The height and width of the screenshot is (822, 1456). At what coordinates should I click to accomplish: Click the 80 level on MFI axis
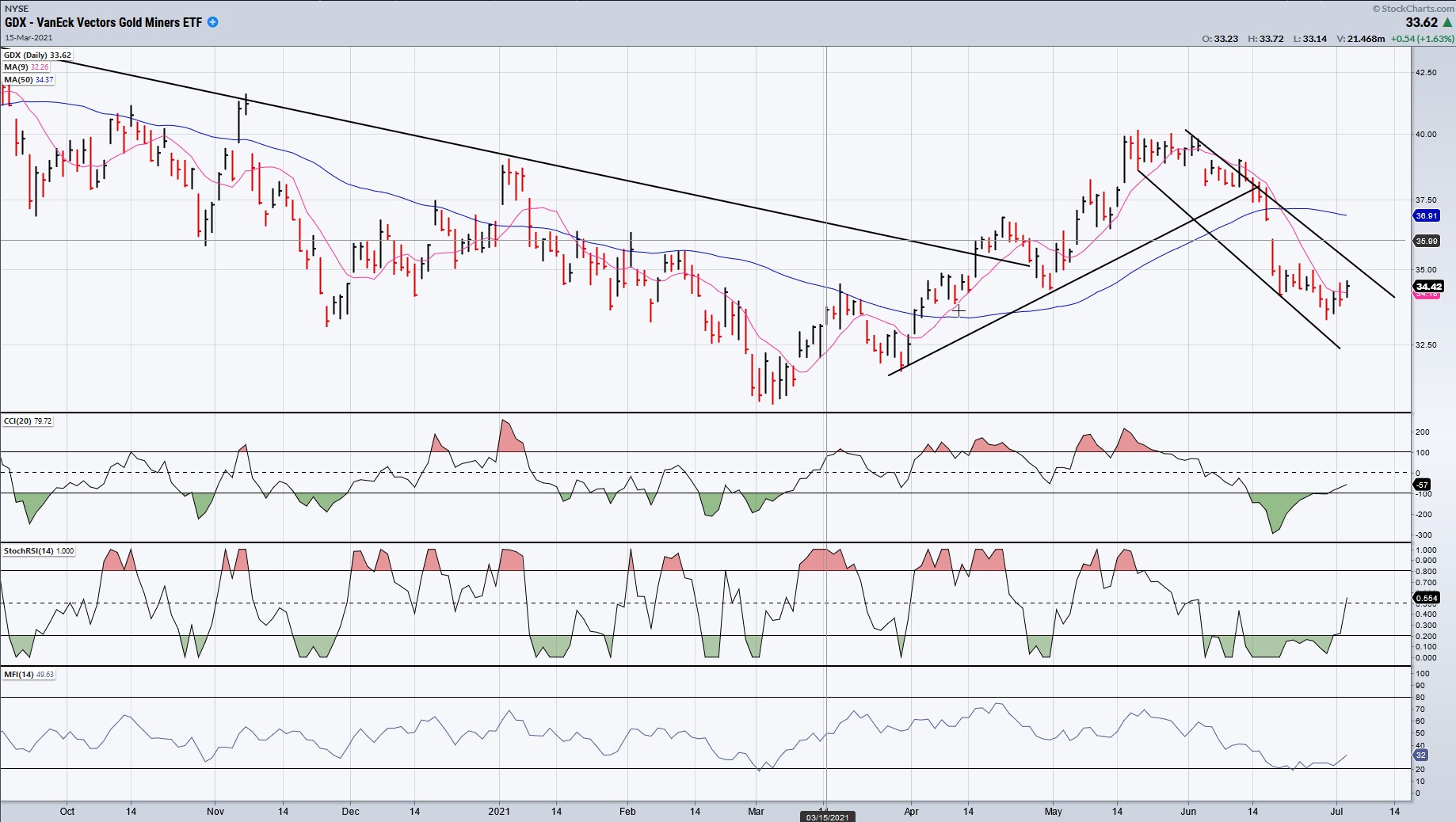click(1420, 698)
